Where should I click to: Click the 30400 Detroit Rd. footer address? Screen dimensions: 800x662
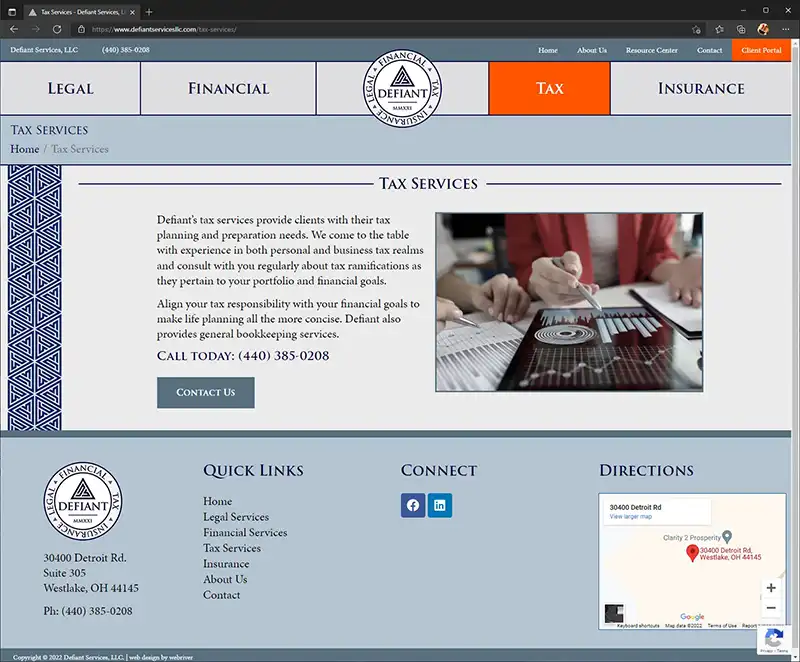point(85,557)
